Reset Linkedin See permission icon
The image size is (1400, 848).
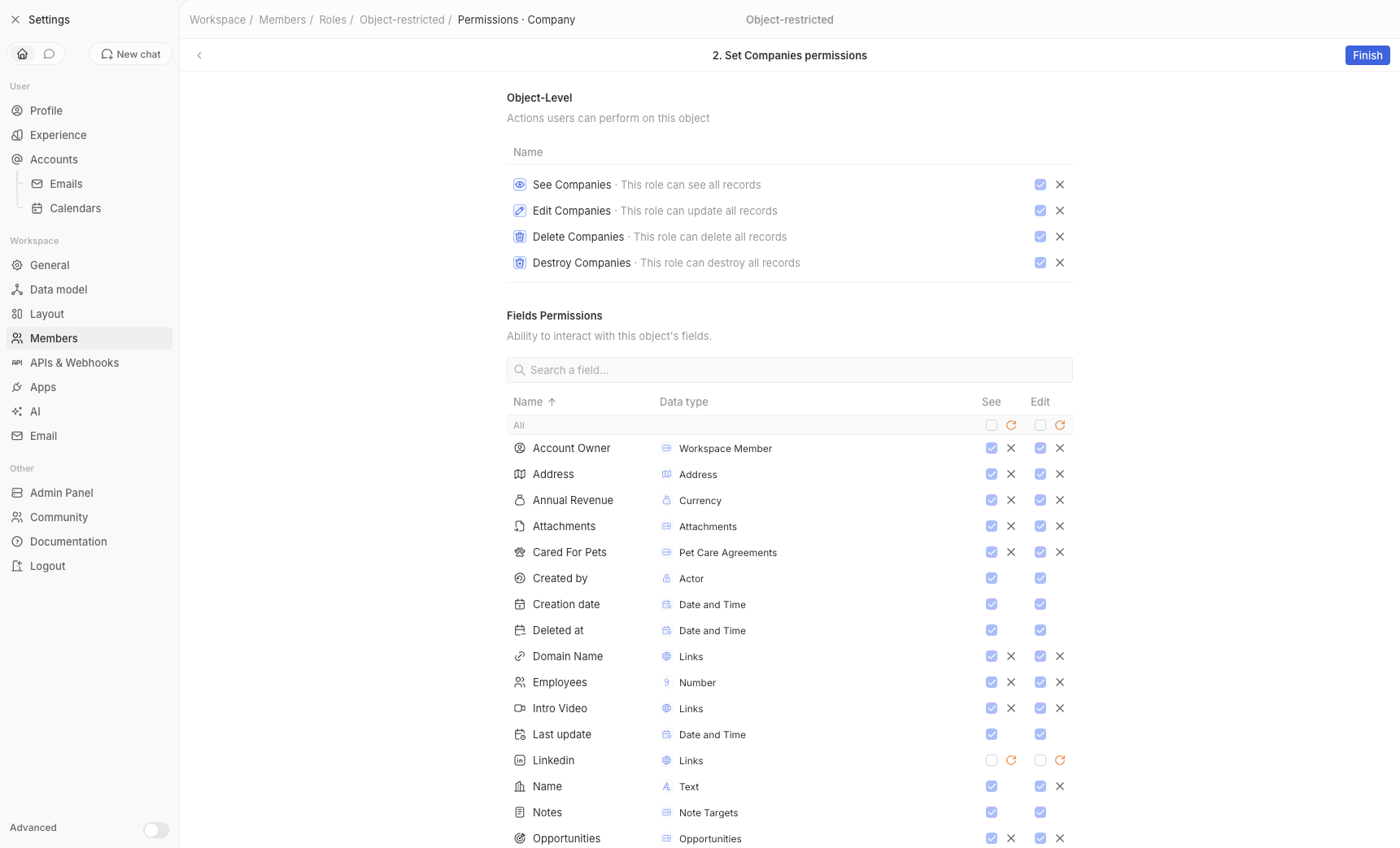click(x=1011, y=760)
